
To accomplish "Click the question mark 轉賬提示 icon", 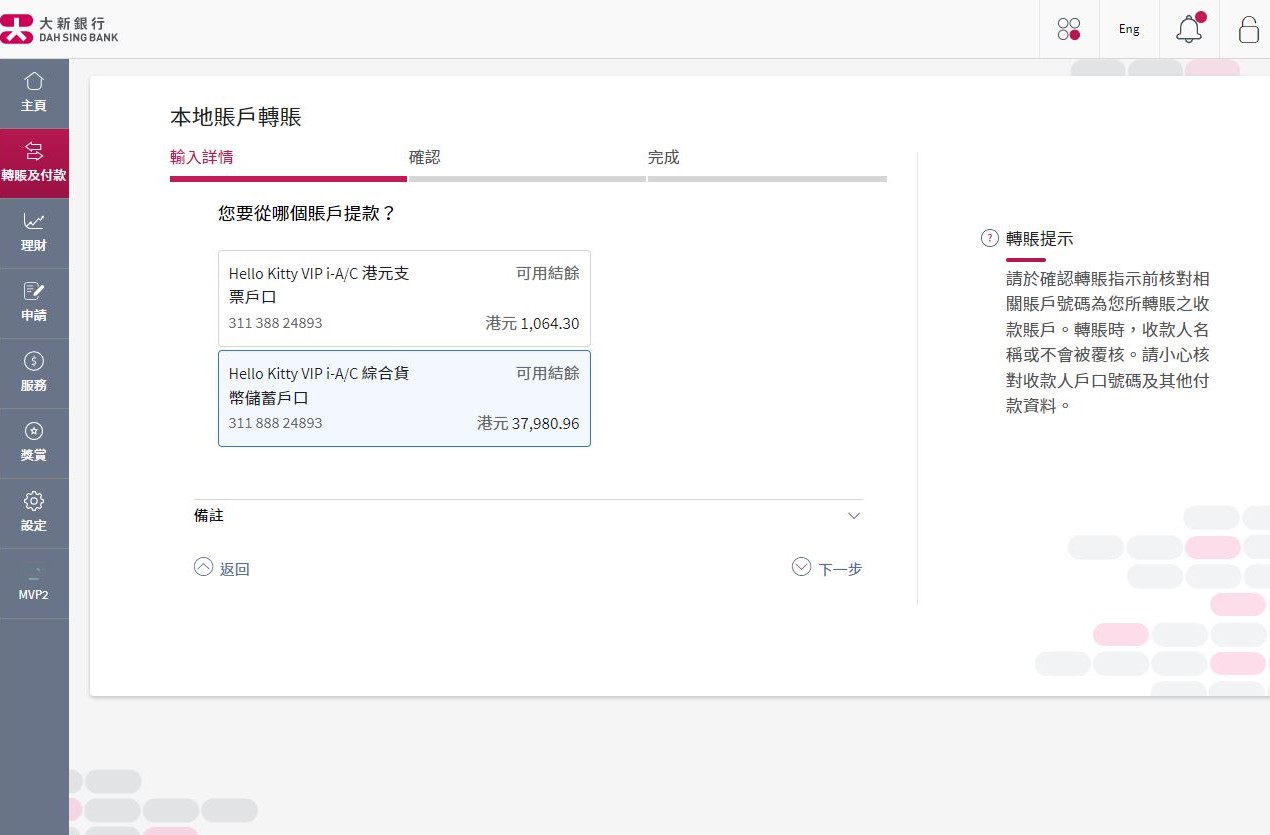I will 990,238.
